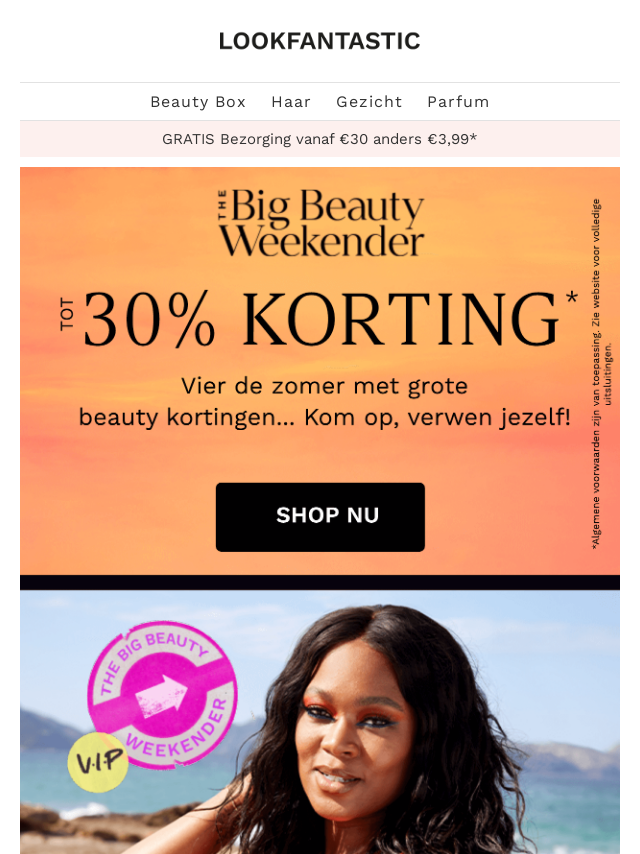The height and width of the screenshot is (854, 640).
Task: Click the SHOP NU button
Action: 320,517
